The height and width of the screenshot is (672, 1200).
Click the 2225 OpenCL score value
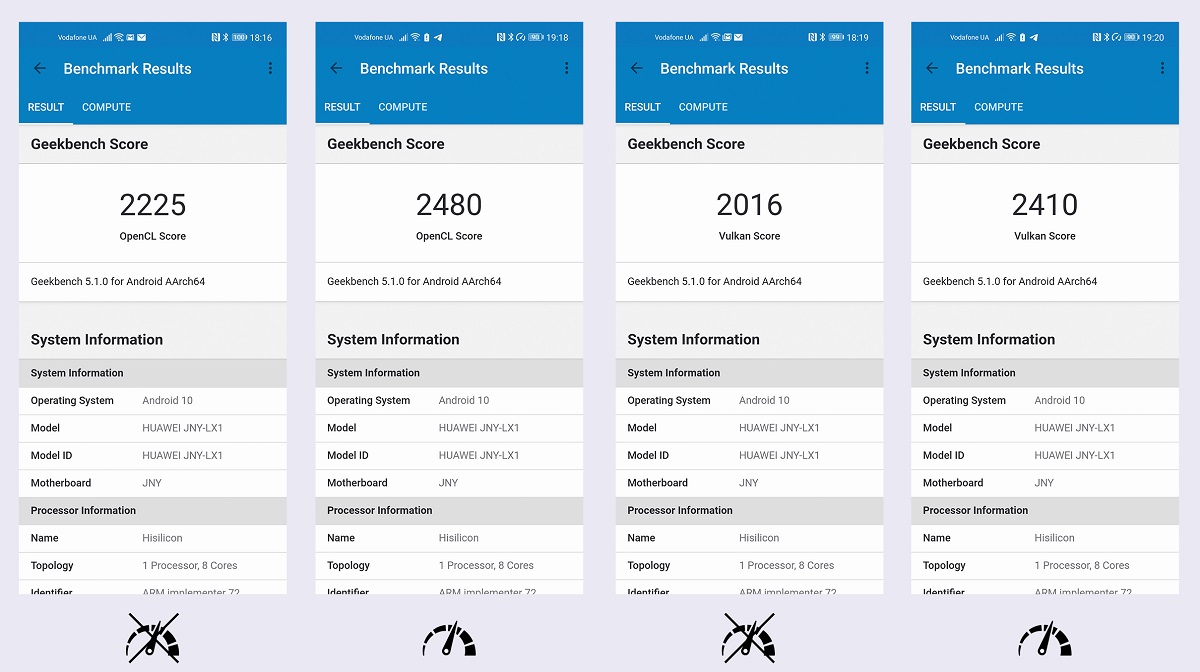coord(153,205)
